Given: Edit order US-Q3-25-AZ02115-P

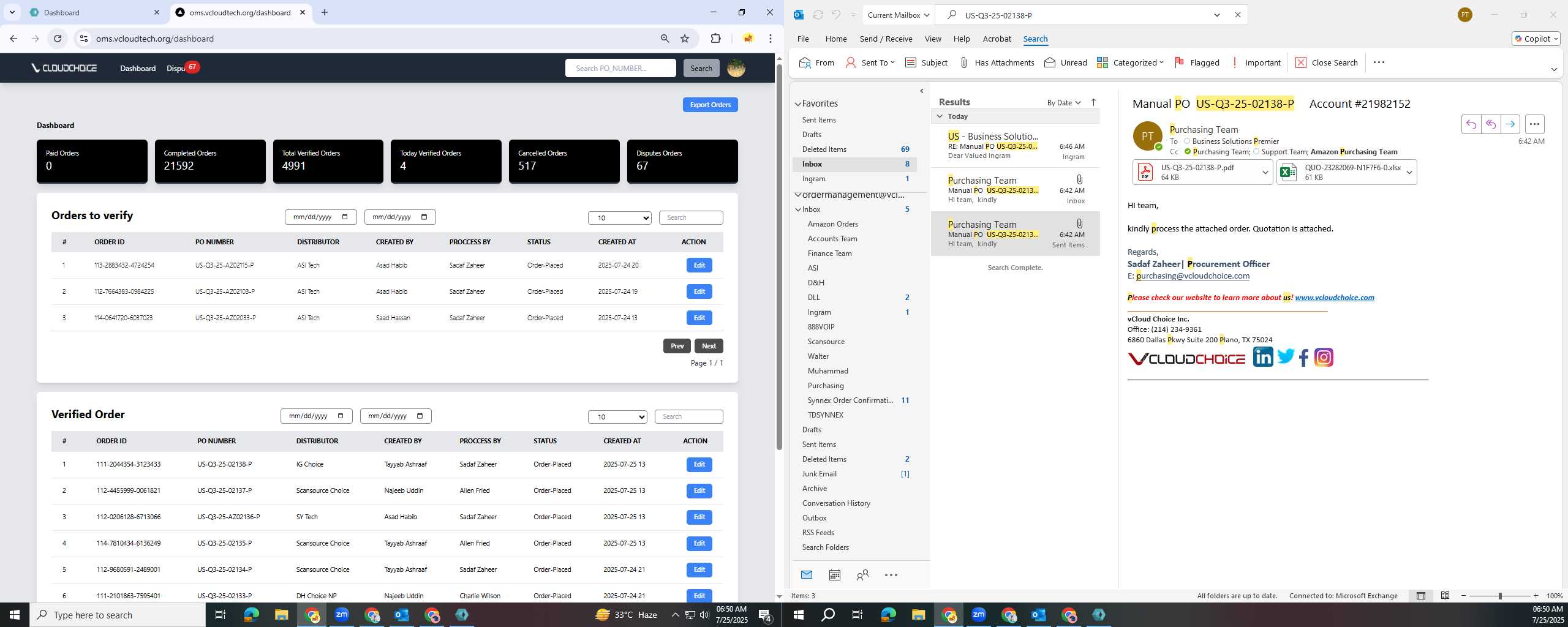Looking at the screenshot, I should point(699,265).
